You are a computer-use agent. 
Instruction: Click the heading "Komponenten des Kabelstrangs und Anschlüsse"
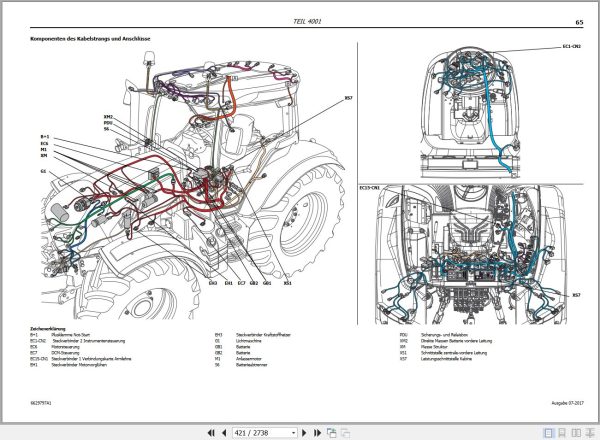pos(90,39)
